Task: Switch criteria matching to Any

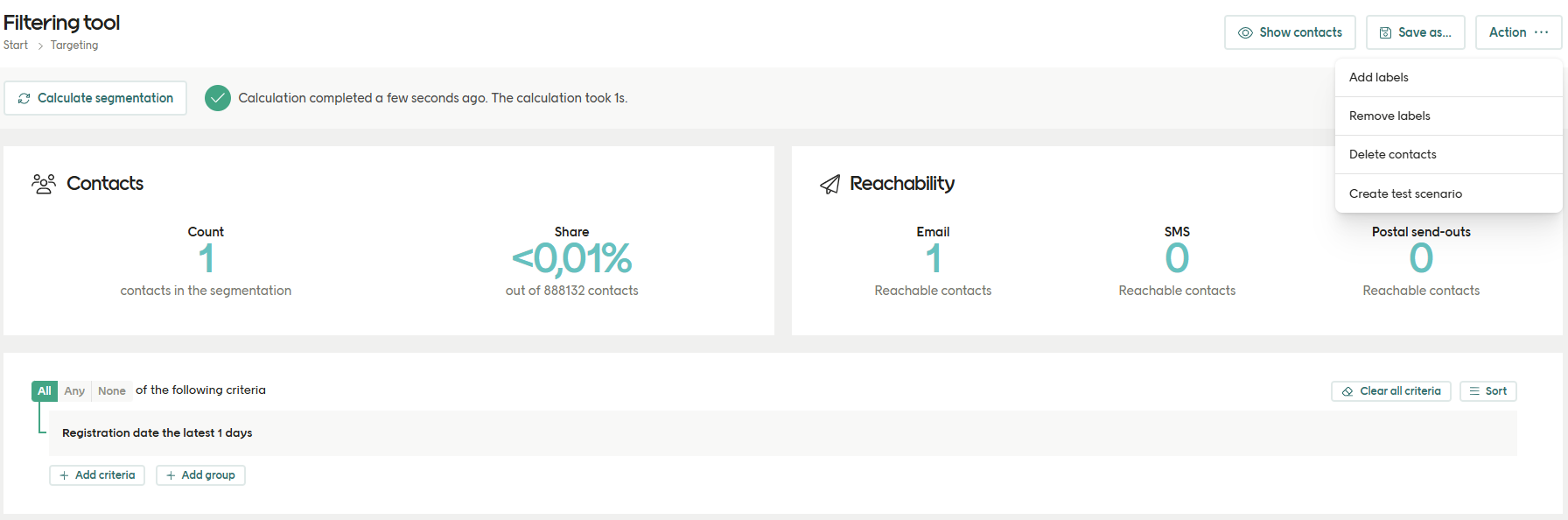Action: pyautogui.click(x=74, y=391)
